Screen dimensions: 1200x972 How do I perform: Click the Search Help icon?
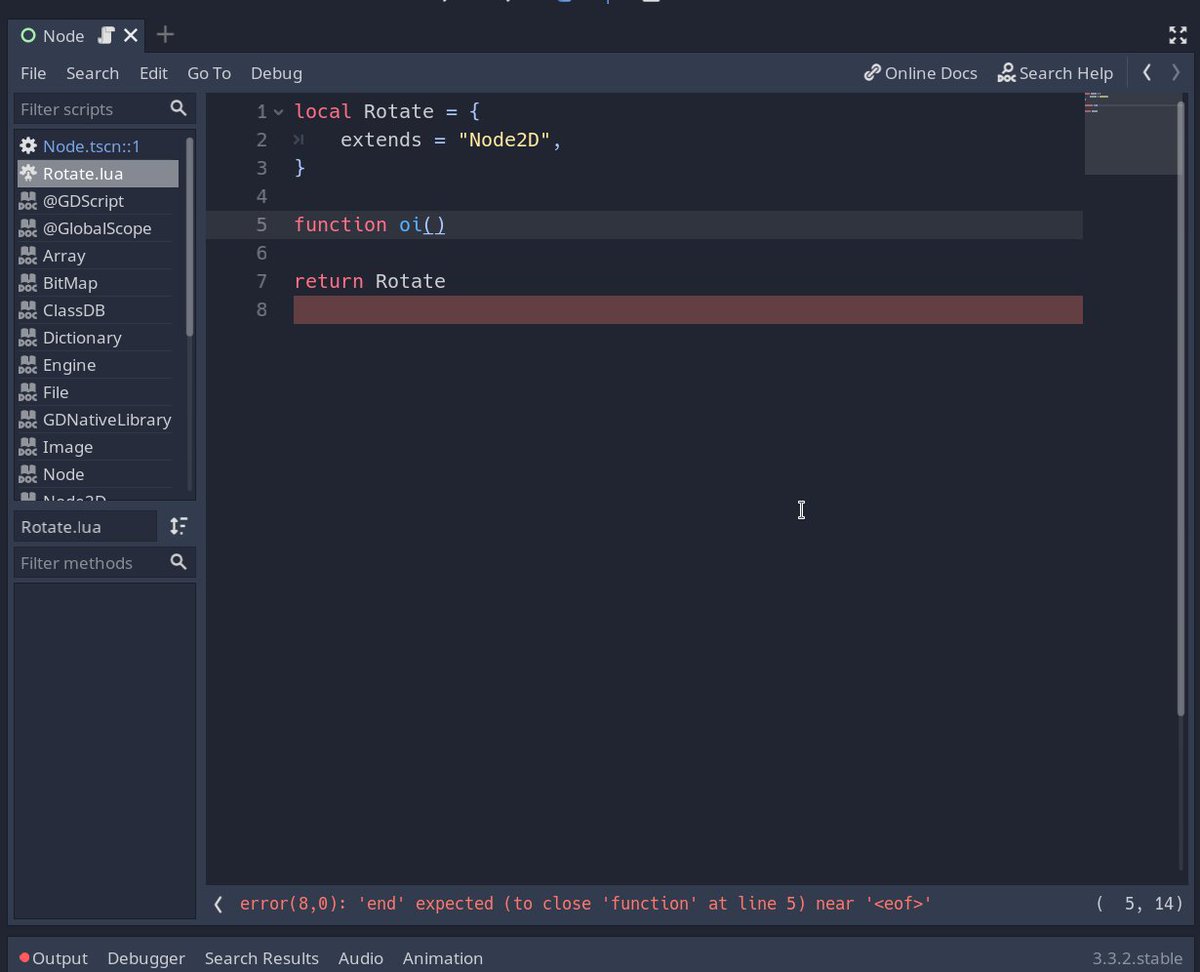[1005, 72]
